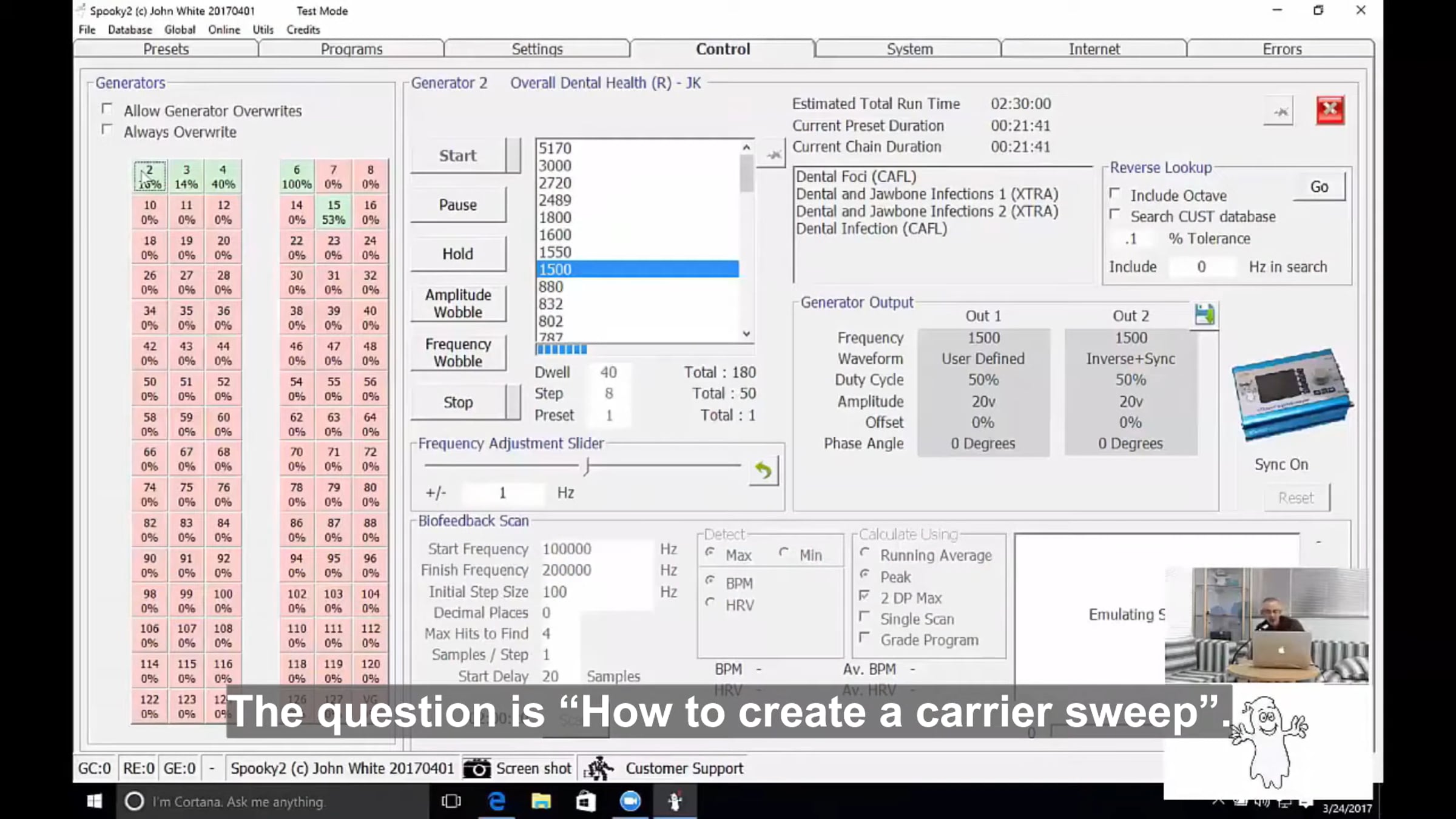Click the pin icon next to frequency list

[x=773, y=155]
